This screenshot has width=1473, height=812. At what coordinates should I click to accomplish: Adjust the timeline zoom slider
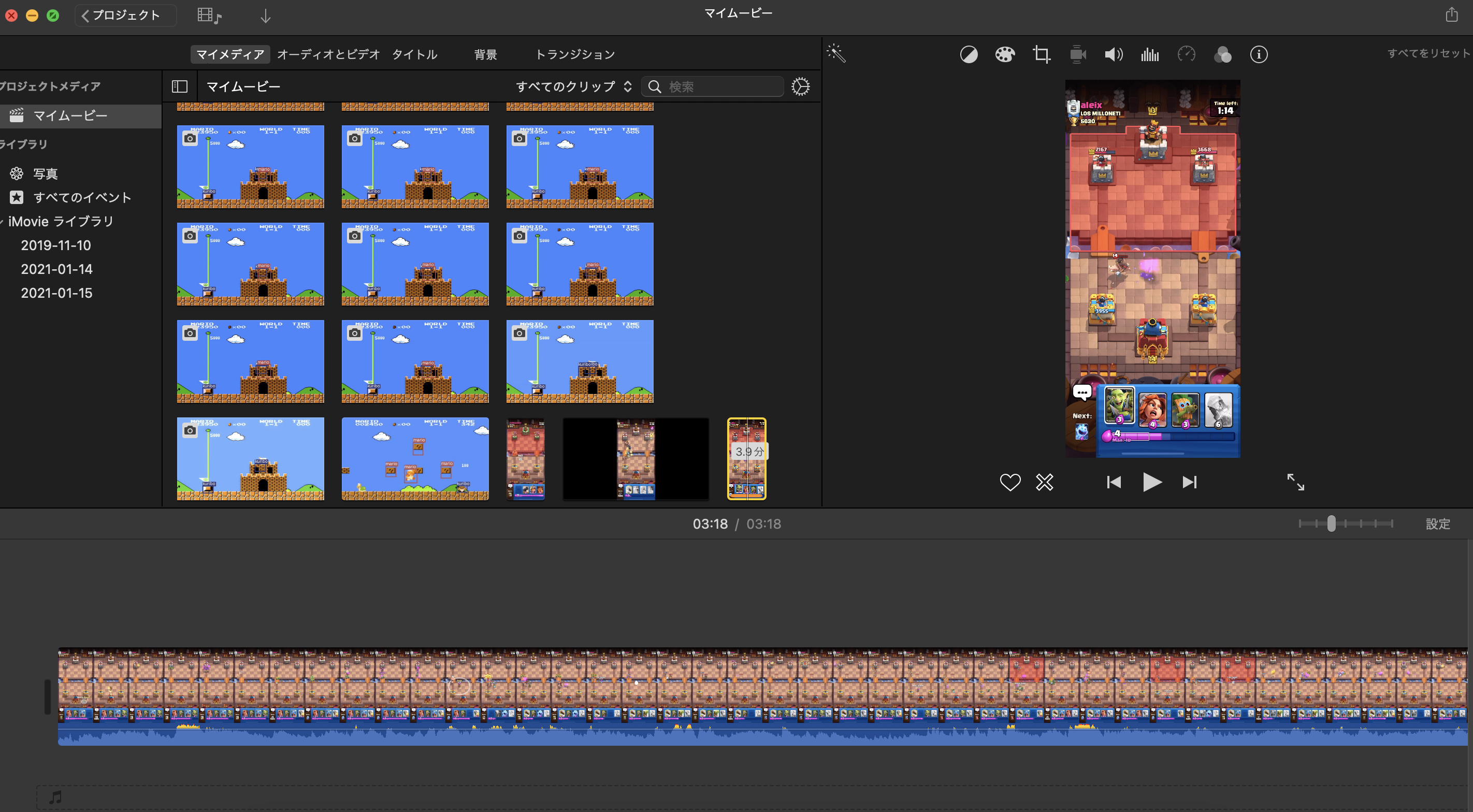coord(1331,524)
